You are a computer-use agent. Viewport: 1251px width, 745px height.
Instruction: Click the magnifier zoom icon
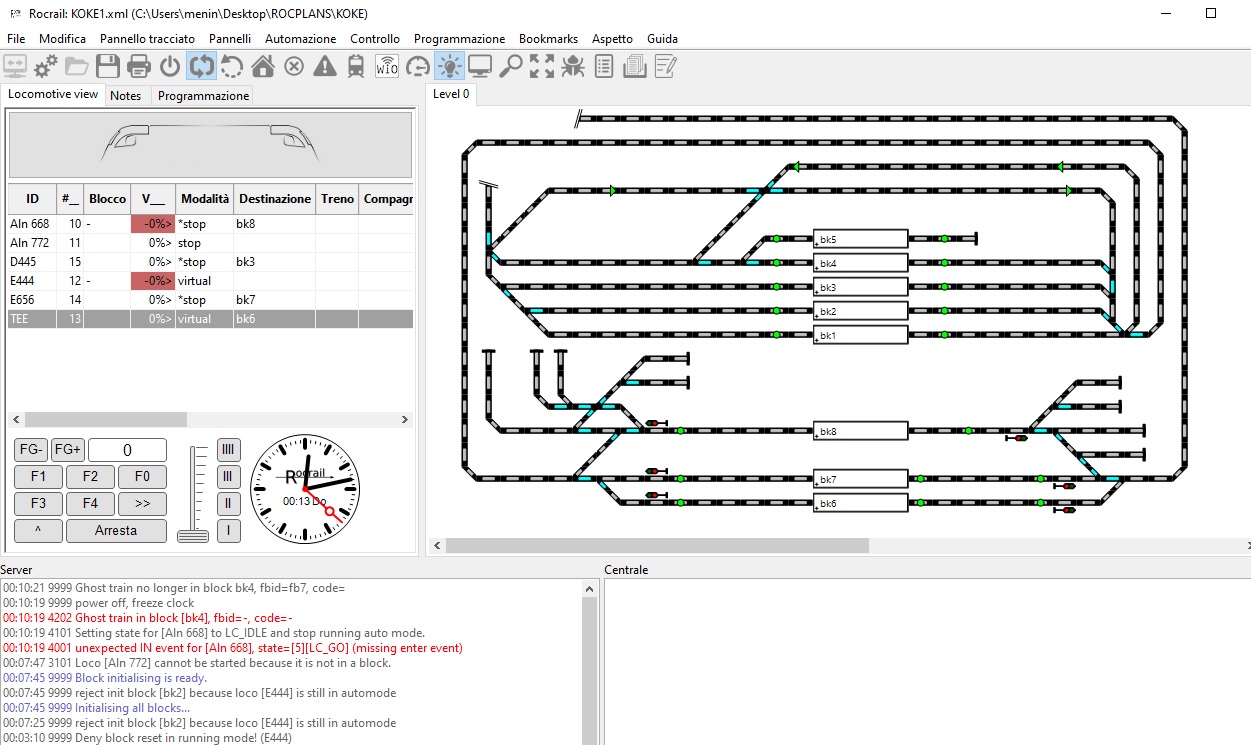click(511, 67)
